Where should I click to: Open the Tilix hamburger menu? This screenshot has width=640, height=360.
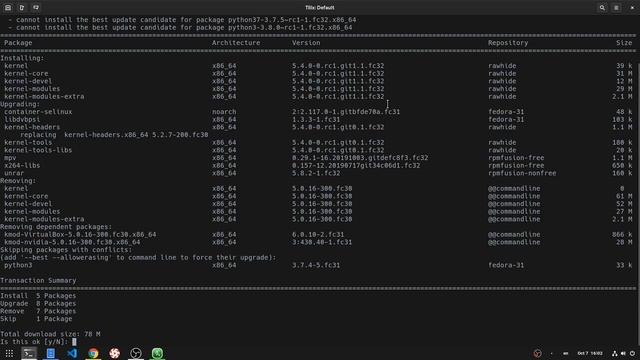(x=616, y=7)
